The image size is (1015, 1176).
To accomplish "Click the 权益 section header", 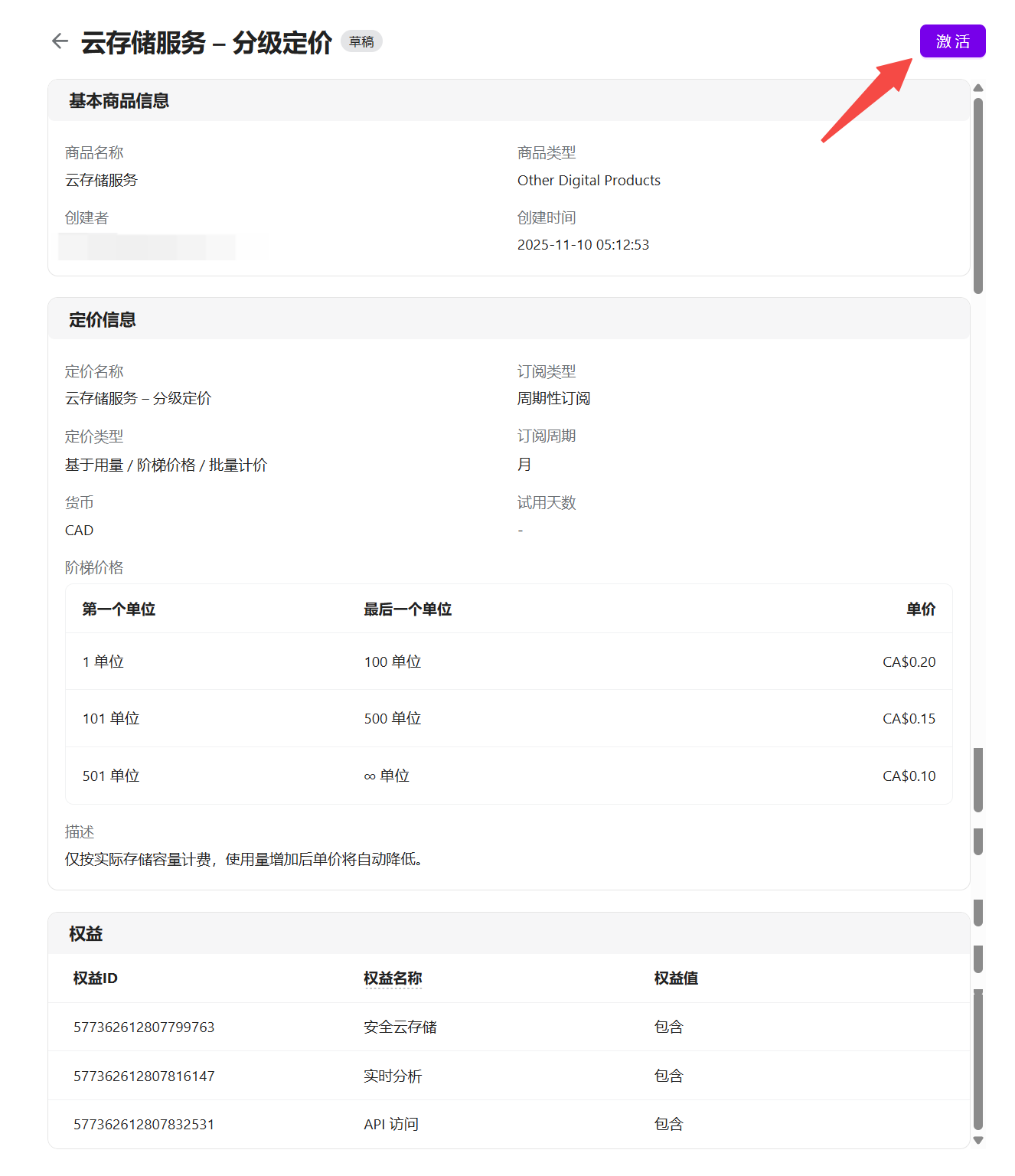I will pyautogui.click(x=86, y=933).
